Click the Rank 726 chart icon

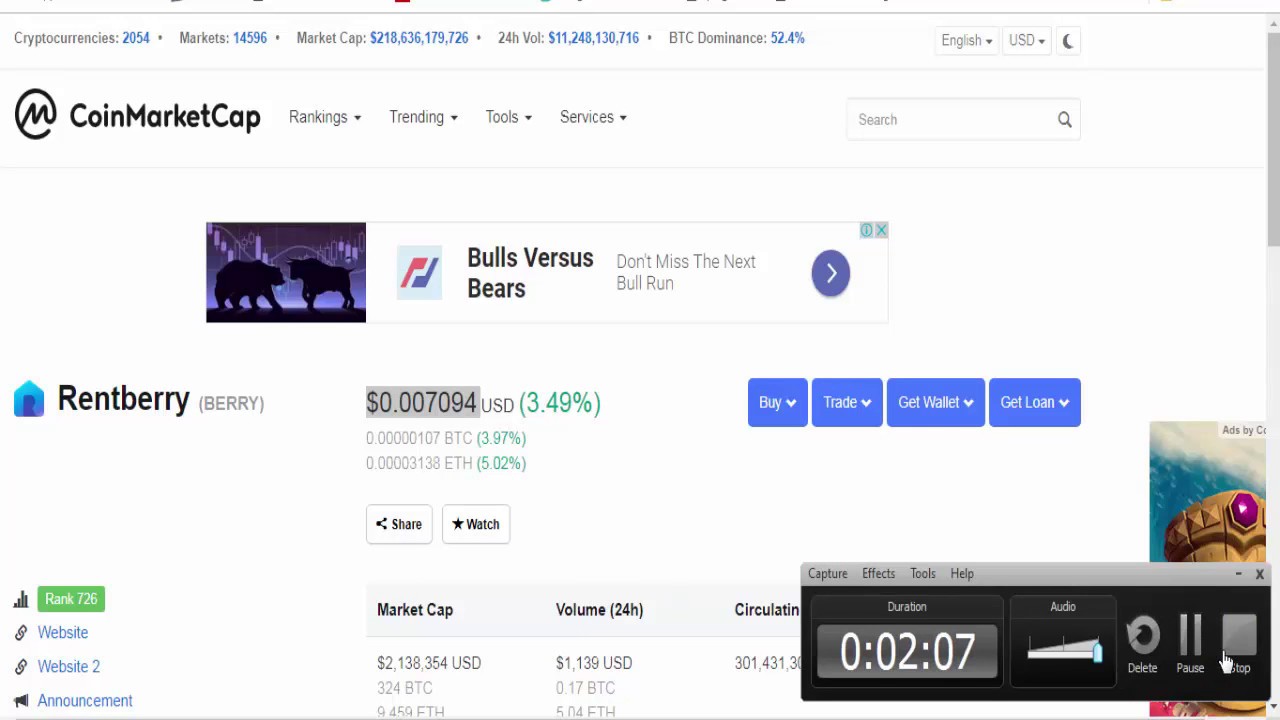pyautogui.click(x=21, y=599)
